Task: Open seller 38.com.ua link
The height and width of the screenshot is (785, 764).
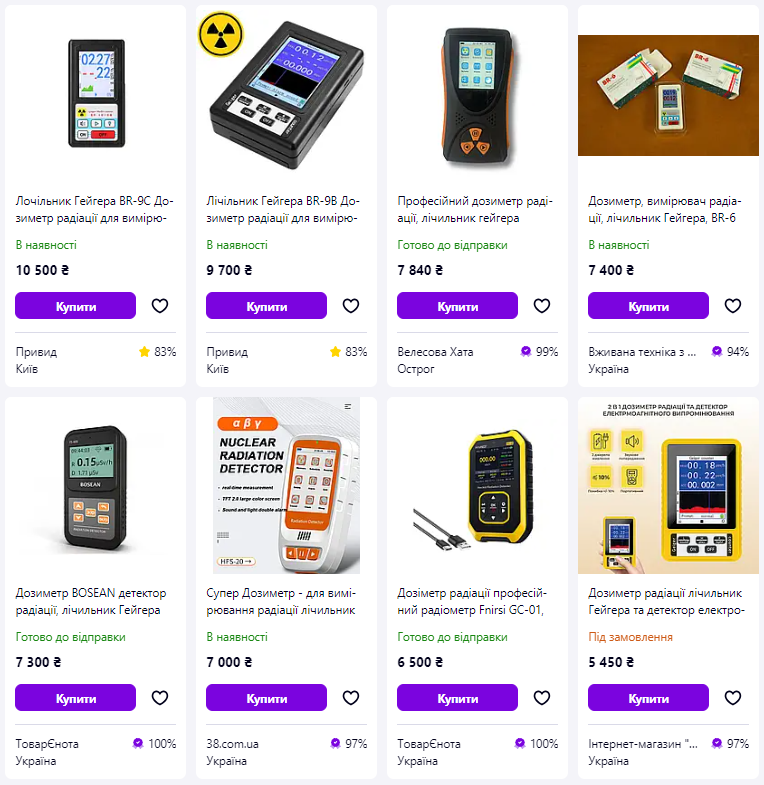Action: [232, 744]
